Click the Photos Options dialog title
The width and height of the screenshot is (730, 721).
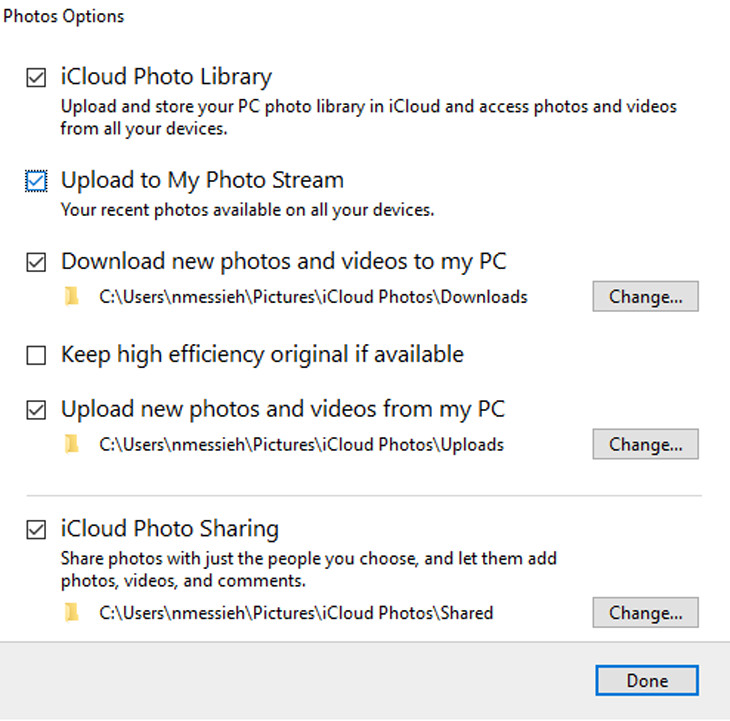pos(64,17)
